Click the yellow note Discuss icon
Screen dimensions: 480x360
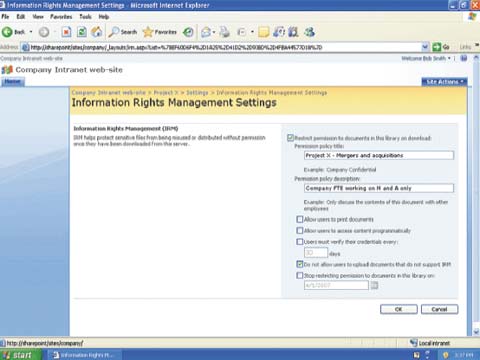[264, 32]
